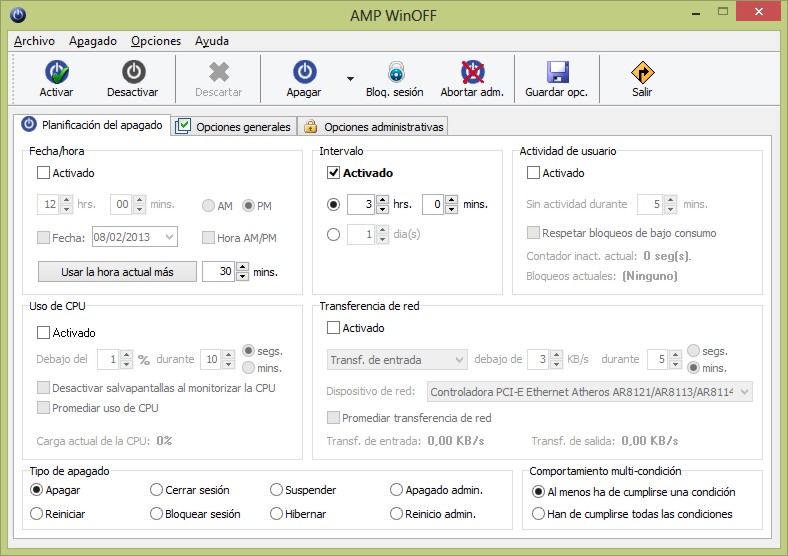788x556 pixels.
Task: Click the Abortar adm. toolbar icon
Action: (x=472, y=72)
